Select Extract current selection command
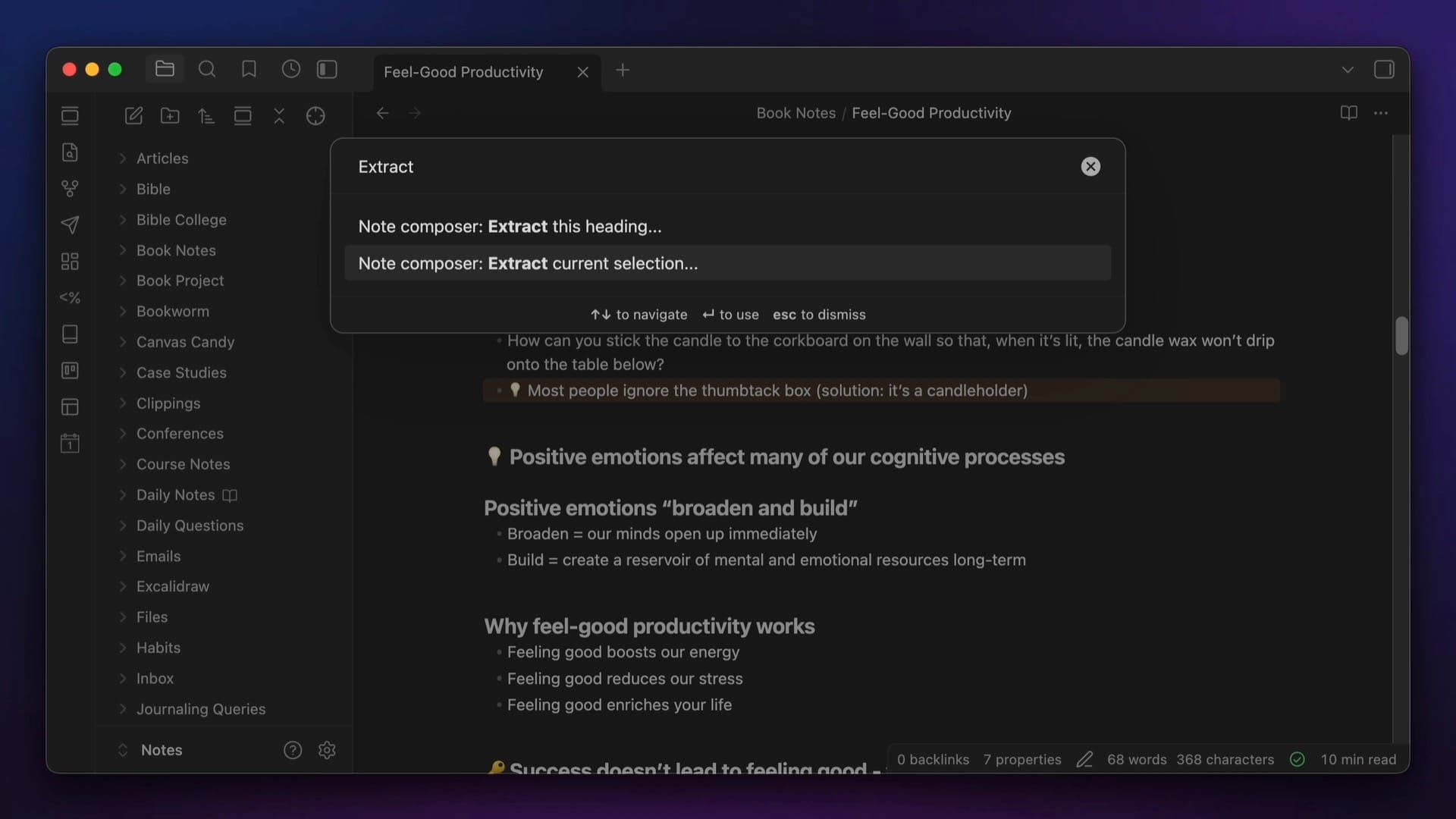Image resolution: width=1456 pixels, height=819 pixels. coord(528,263)
